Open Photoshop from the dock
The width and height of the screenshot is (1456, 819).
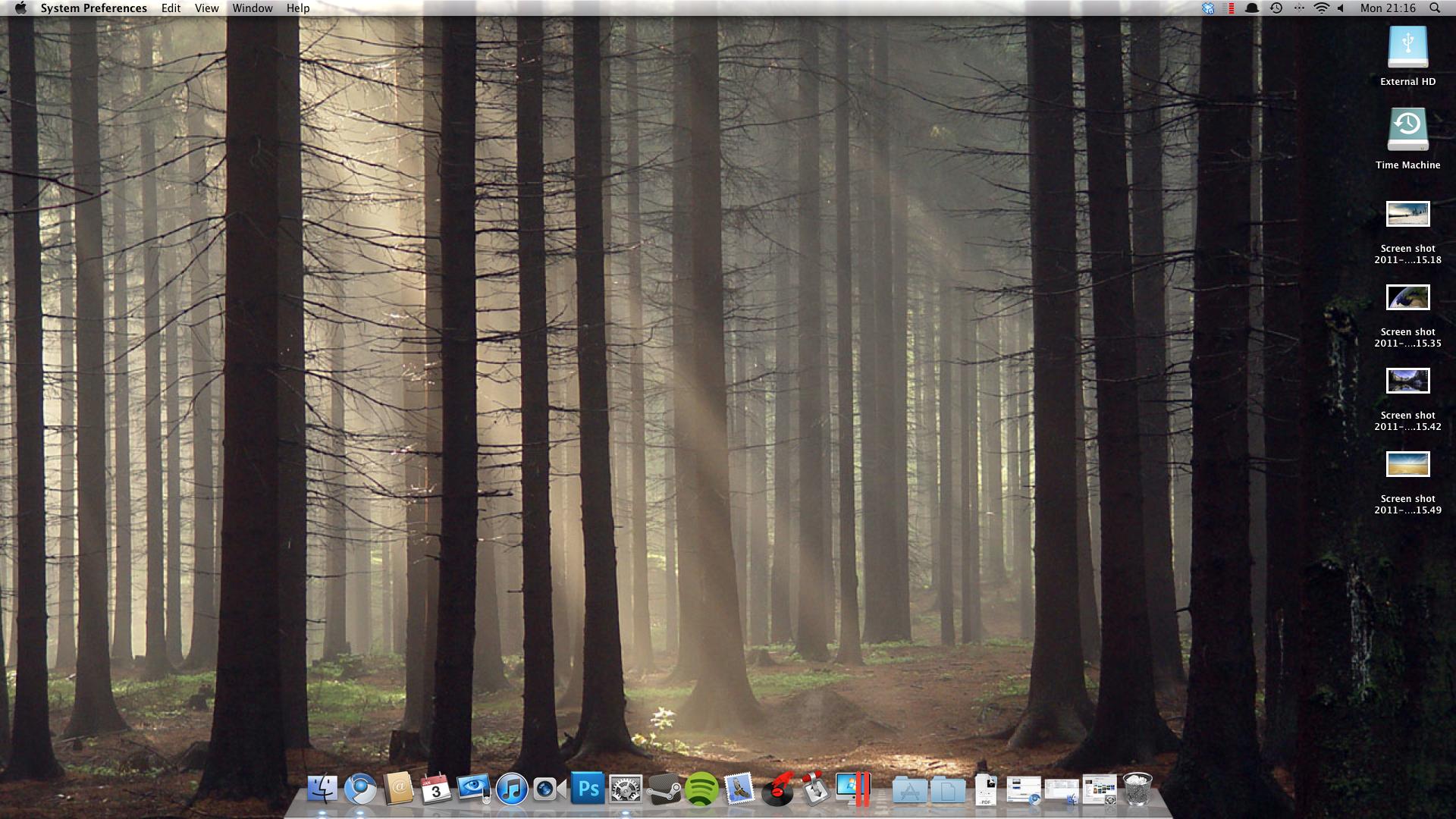click(x=588, y=789)
